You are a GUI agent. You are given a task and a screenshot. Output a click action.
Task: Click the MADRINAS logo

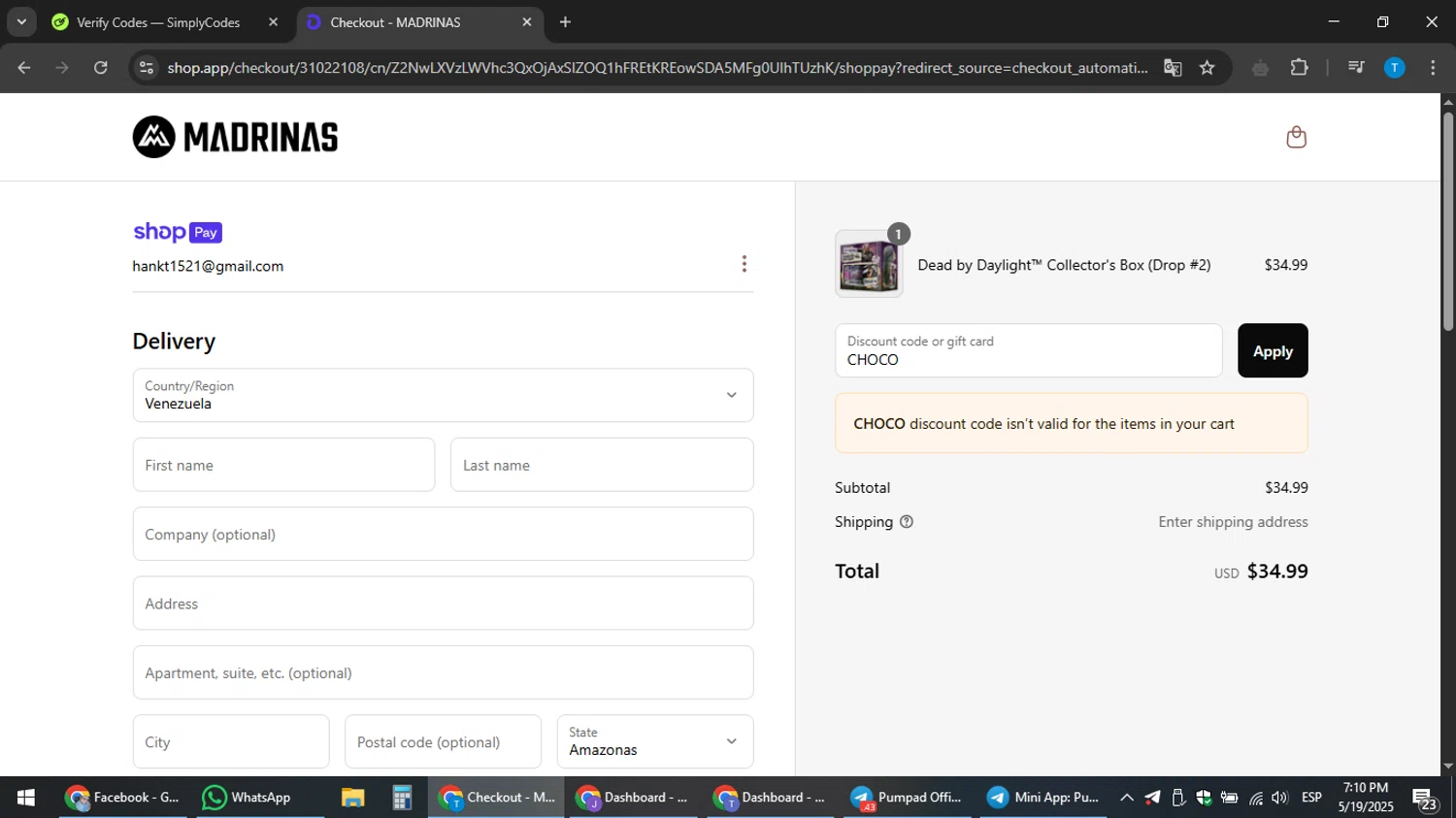coord(235,137)
